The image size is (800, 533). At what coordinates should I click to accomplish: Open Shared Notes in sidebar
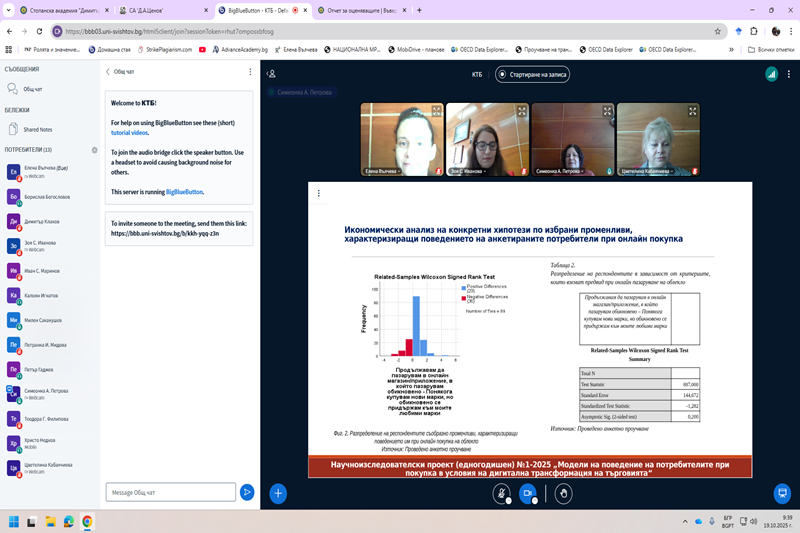click(x=37, y=129)
